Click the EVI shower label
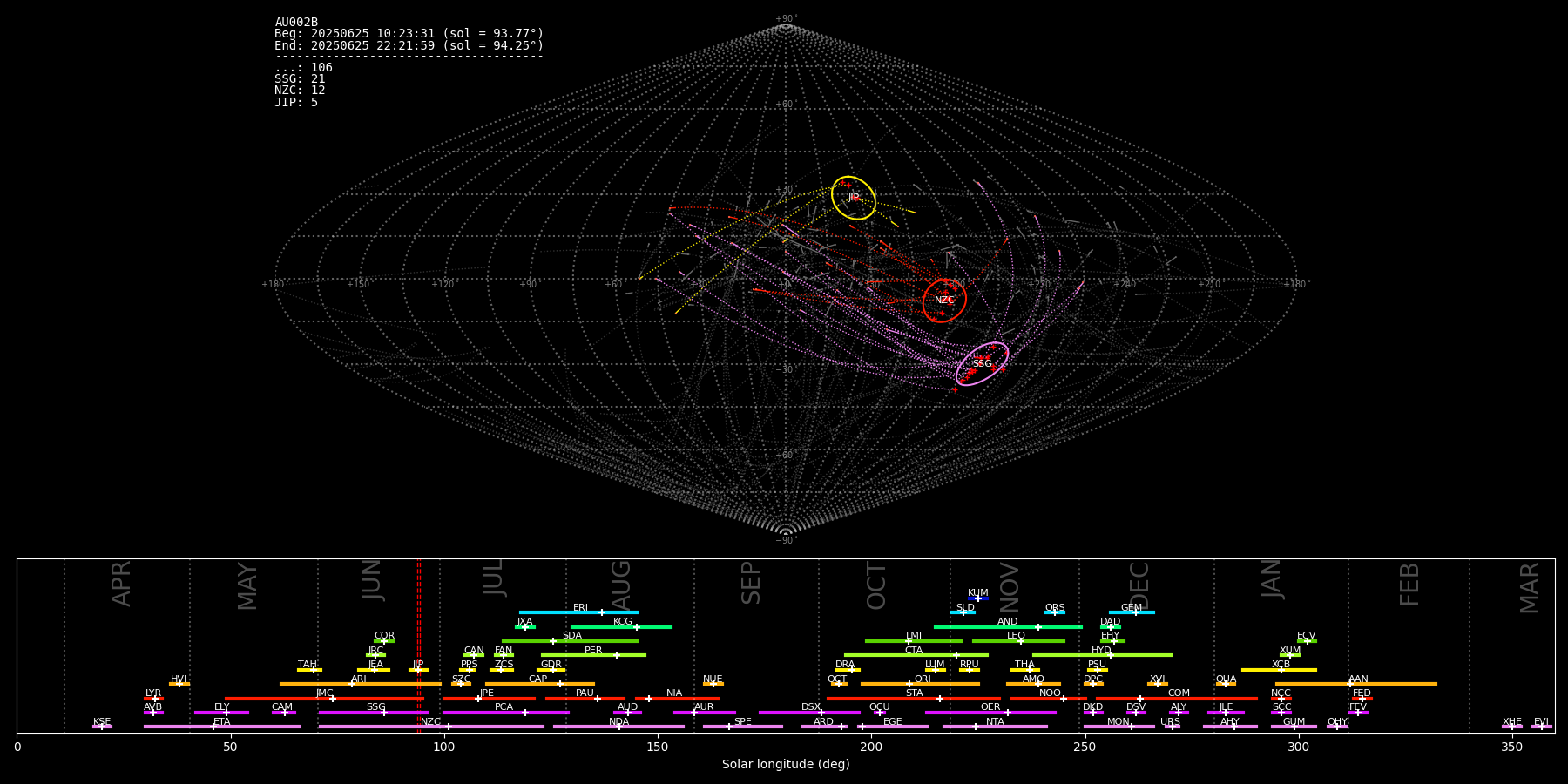 coord(1541,721)
